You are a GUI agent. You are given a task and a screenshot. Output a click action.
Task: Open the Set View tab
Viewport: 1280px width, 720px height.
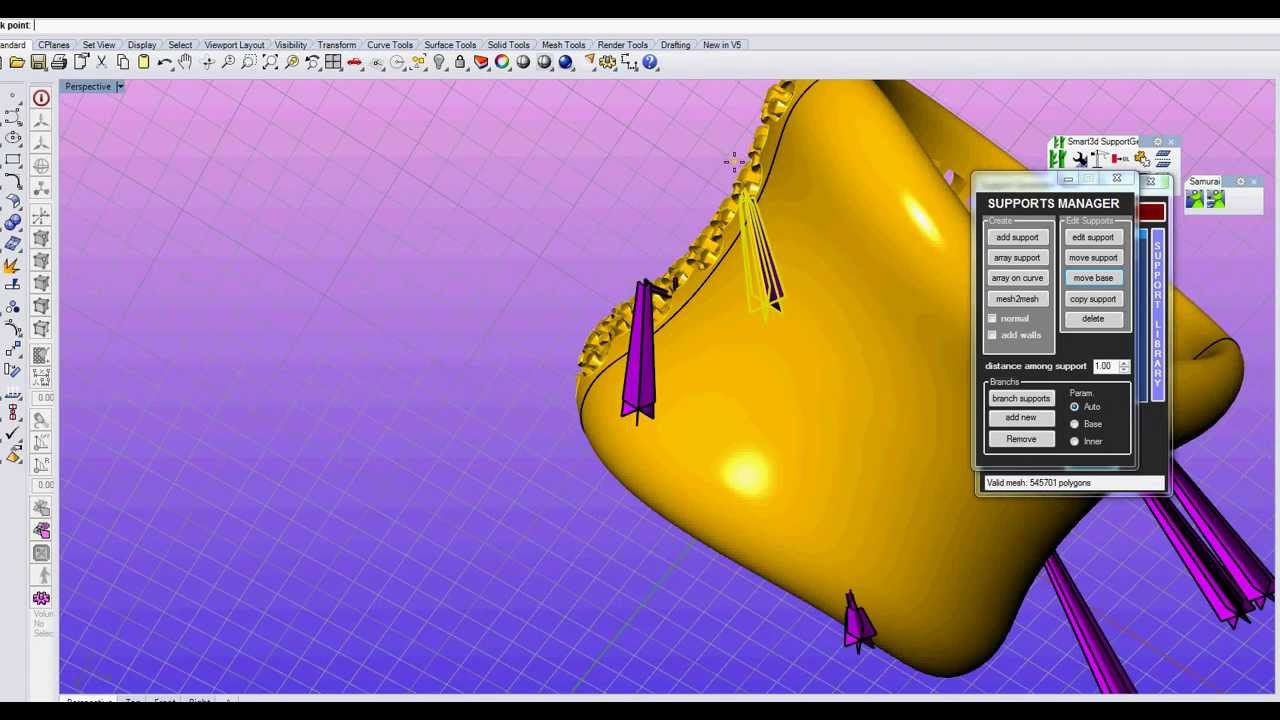(98, 45)
